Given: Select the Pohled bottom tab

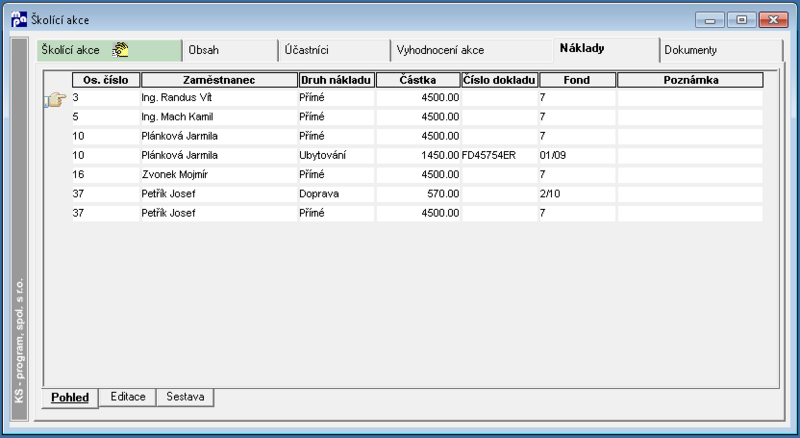Looking at the screenshot, I should (70, 397).
